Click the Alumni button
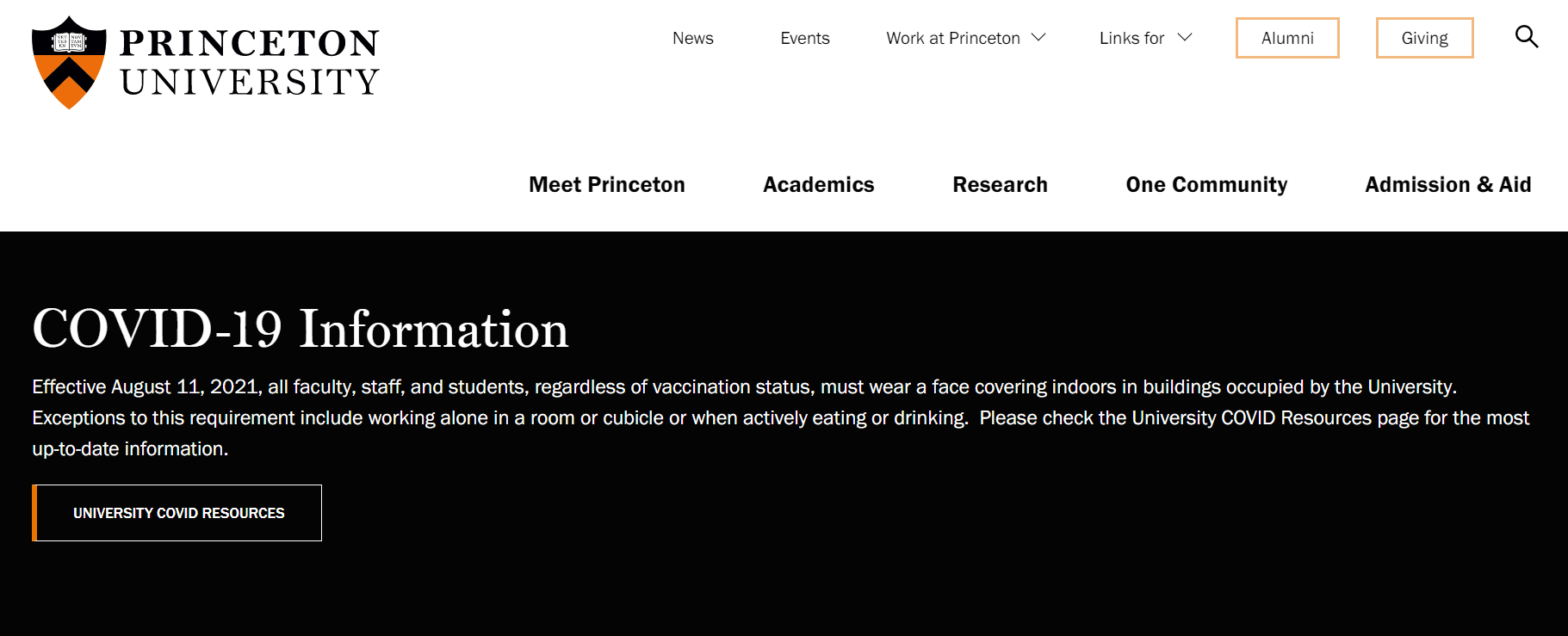1568x636 pixels. [x=1286, y=39]
